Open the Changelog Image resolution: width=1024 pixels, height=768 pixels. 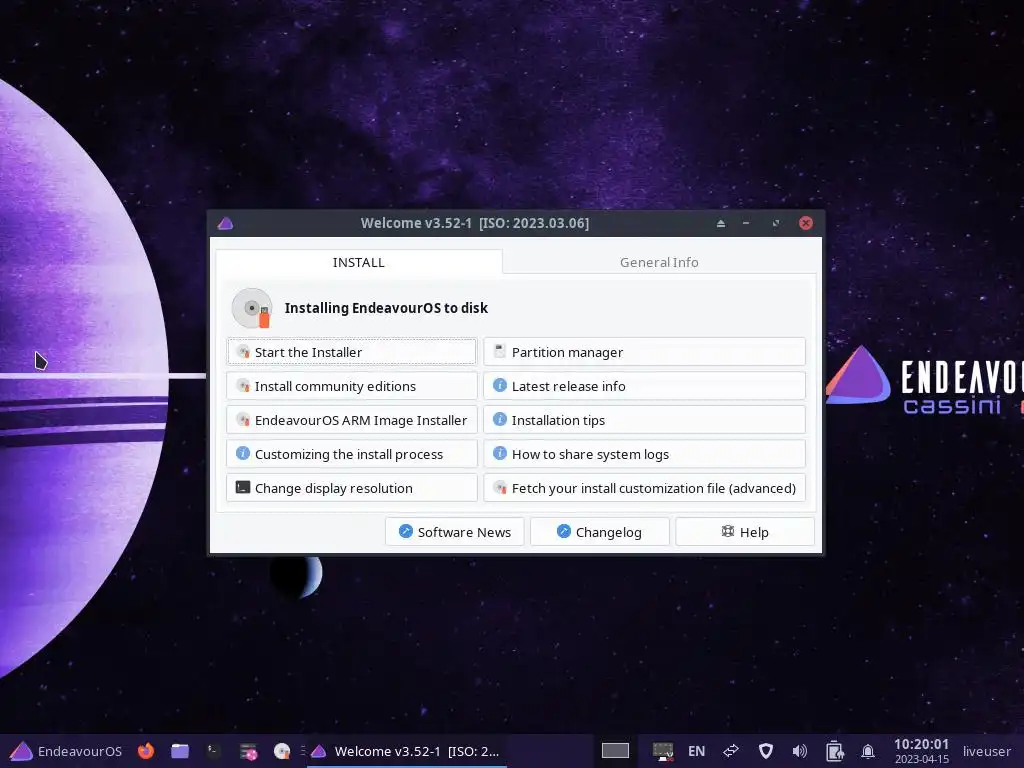click(600, 532)
